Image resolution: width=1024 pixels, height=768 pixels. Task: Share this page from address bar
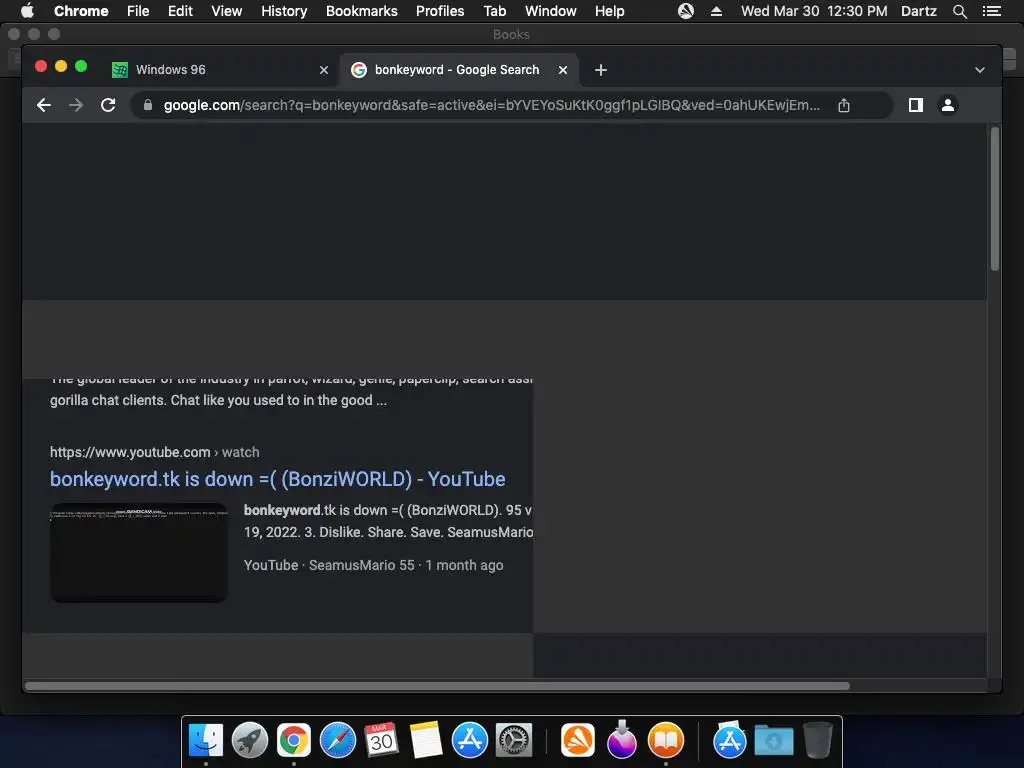click(844, 105)
